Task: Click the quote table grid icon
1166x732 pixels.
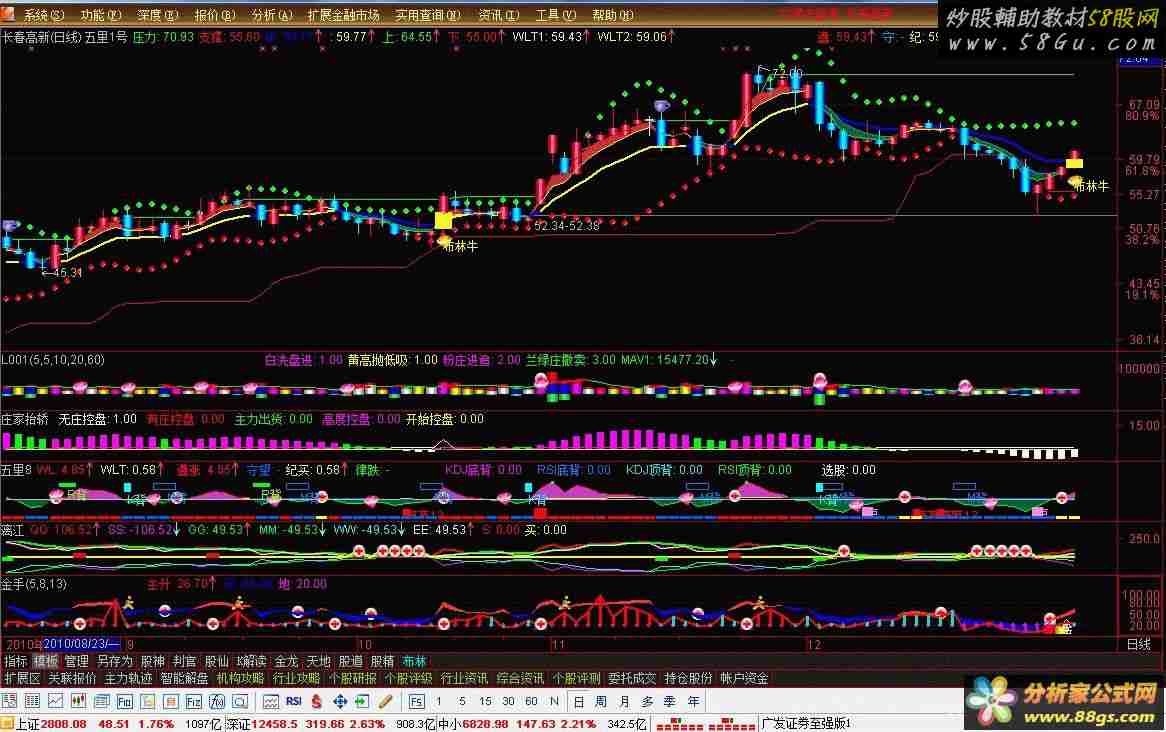Action: tap(32, 701)
